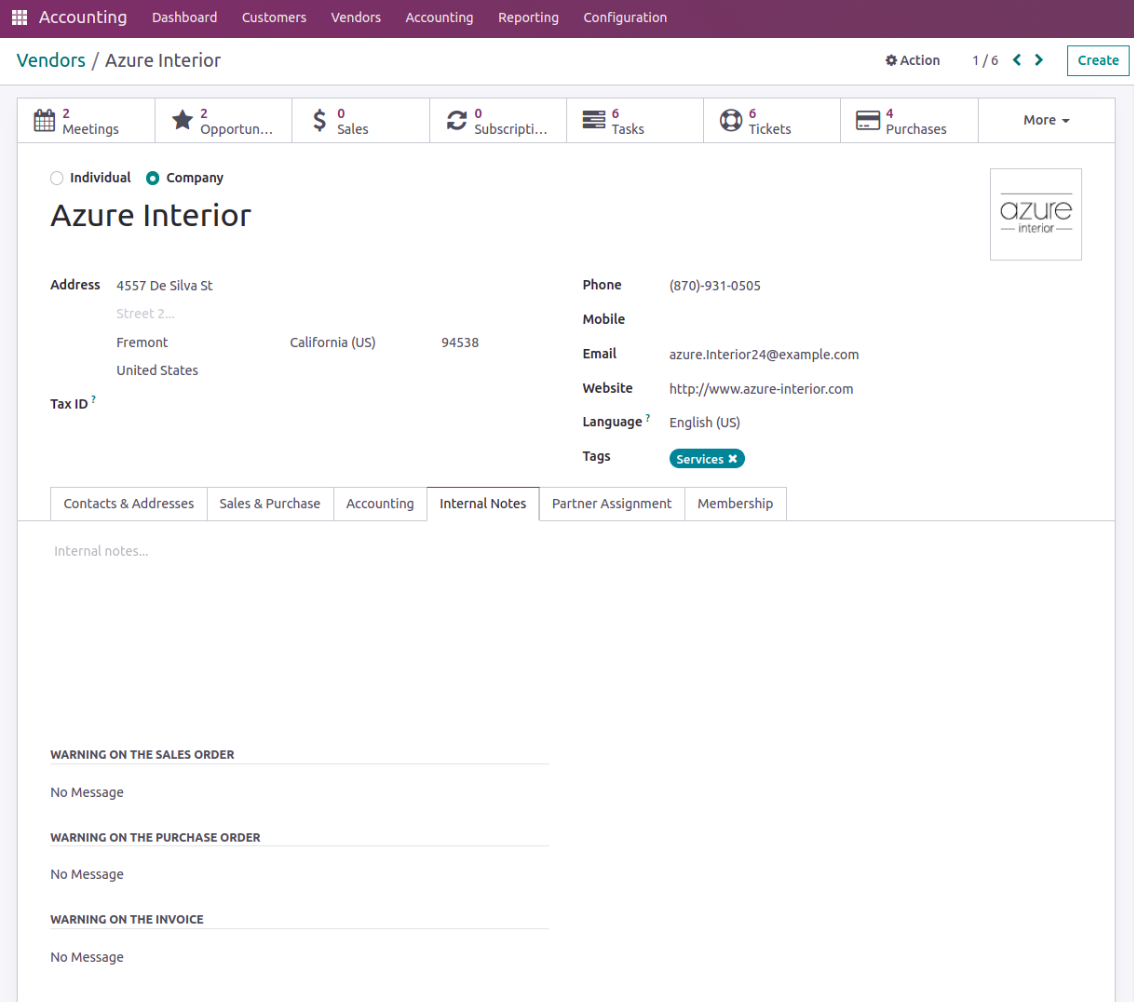Open Meetings calendar stat button
The image size is (1134, 1002).
(86, 121)
